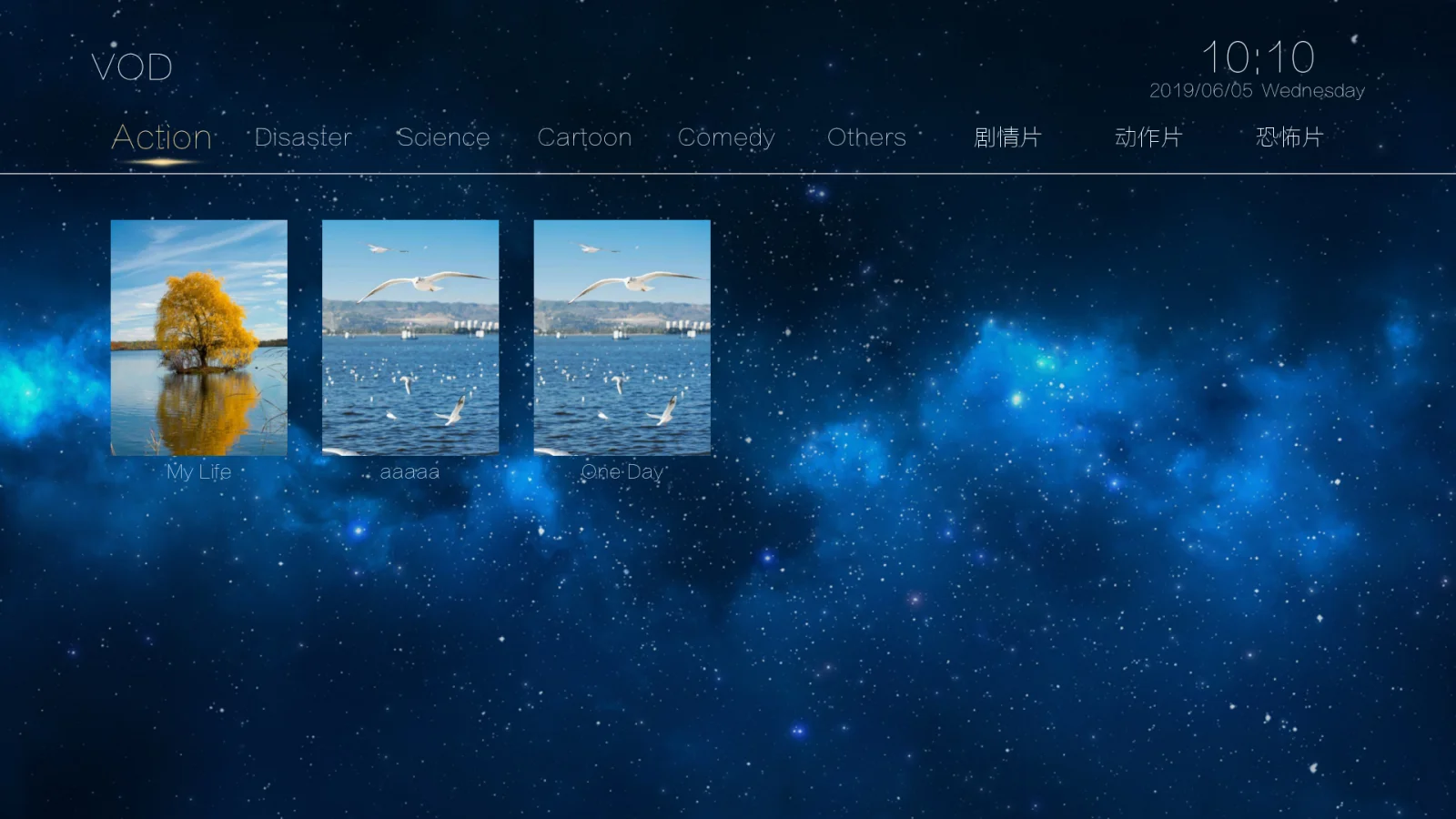The width and height of the screenshot is (1456, 819).
Task: Open the seagull poster above aaaaa
Action: coord(410,338)
